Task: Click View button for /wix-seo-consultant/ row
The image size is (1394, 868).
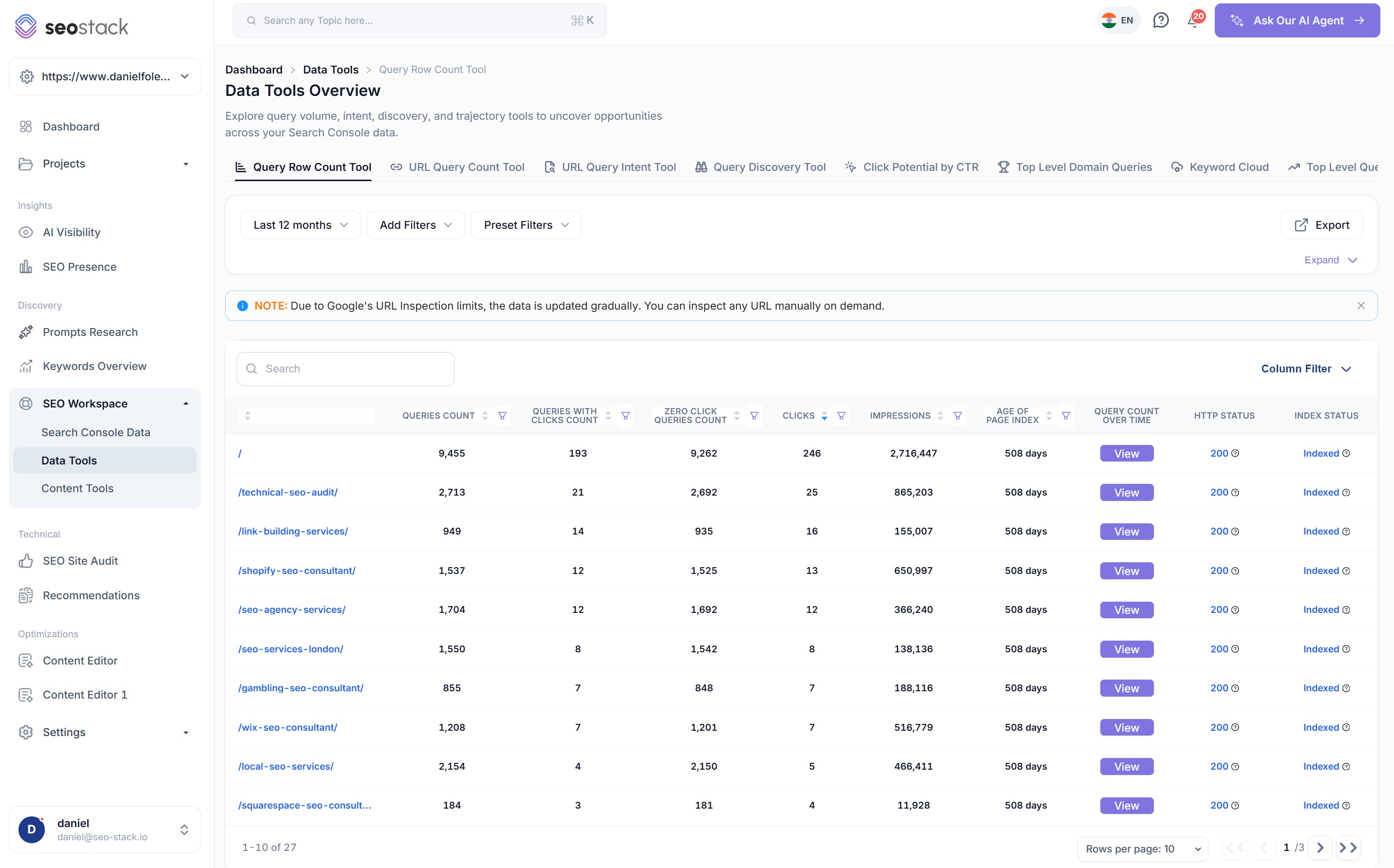Action: point(1126,727)
